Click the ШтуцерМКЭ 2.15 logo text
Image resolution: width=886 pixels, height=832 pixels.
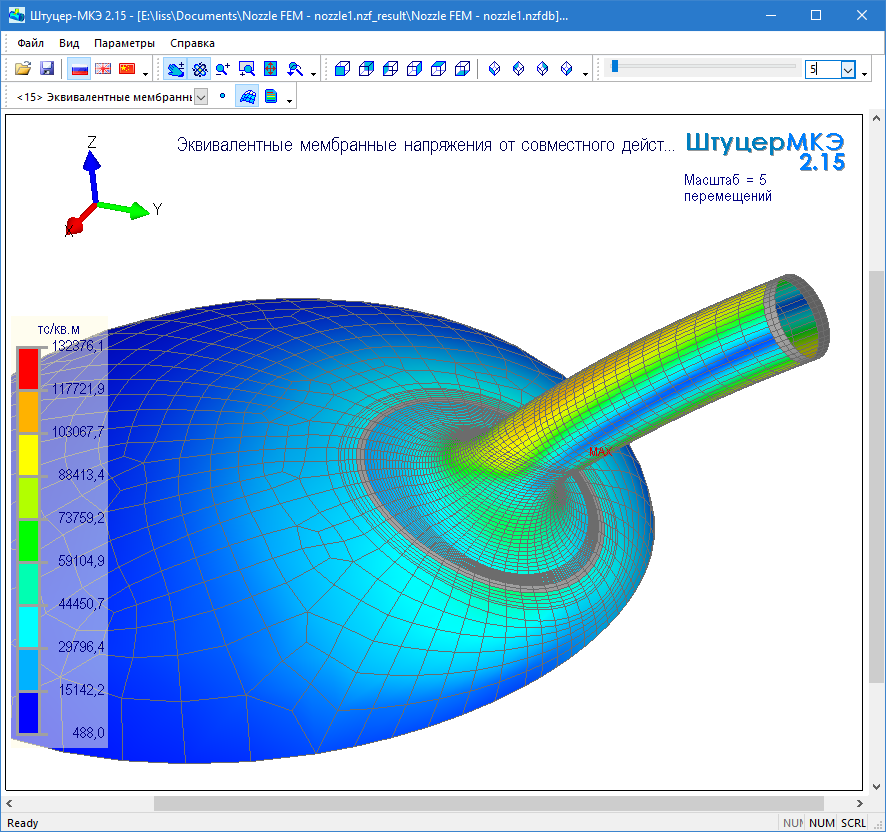click(x=765, y=151)
